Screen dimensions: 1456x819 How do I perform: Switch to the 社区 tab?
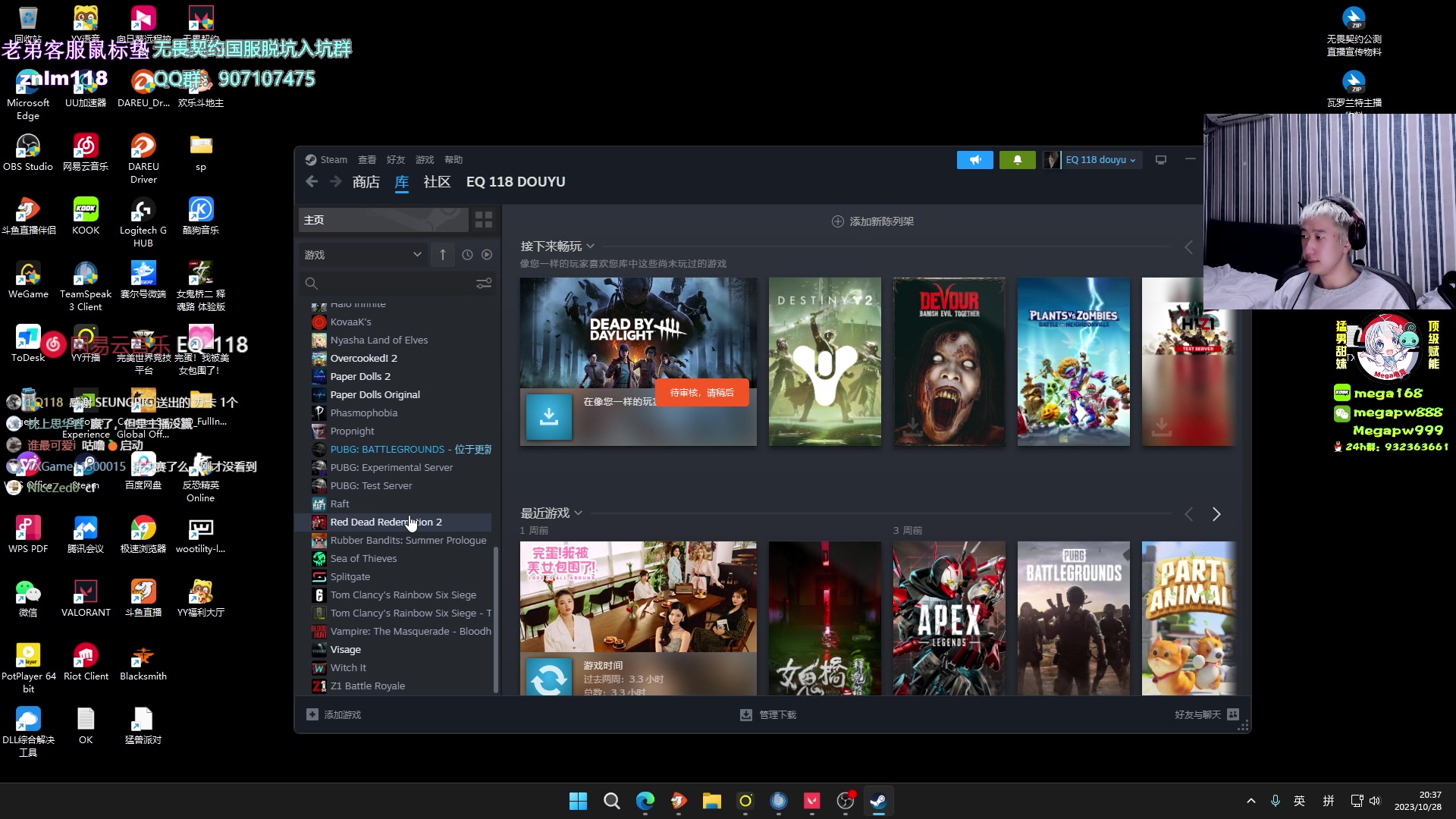pos(438,182)
